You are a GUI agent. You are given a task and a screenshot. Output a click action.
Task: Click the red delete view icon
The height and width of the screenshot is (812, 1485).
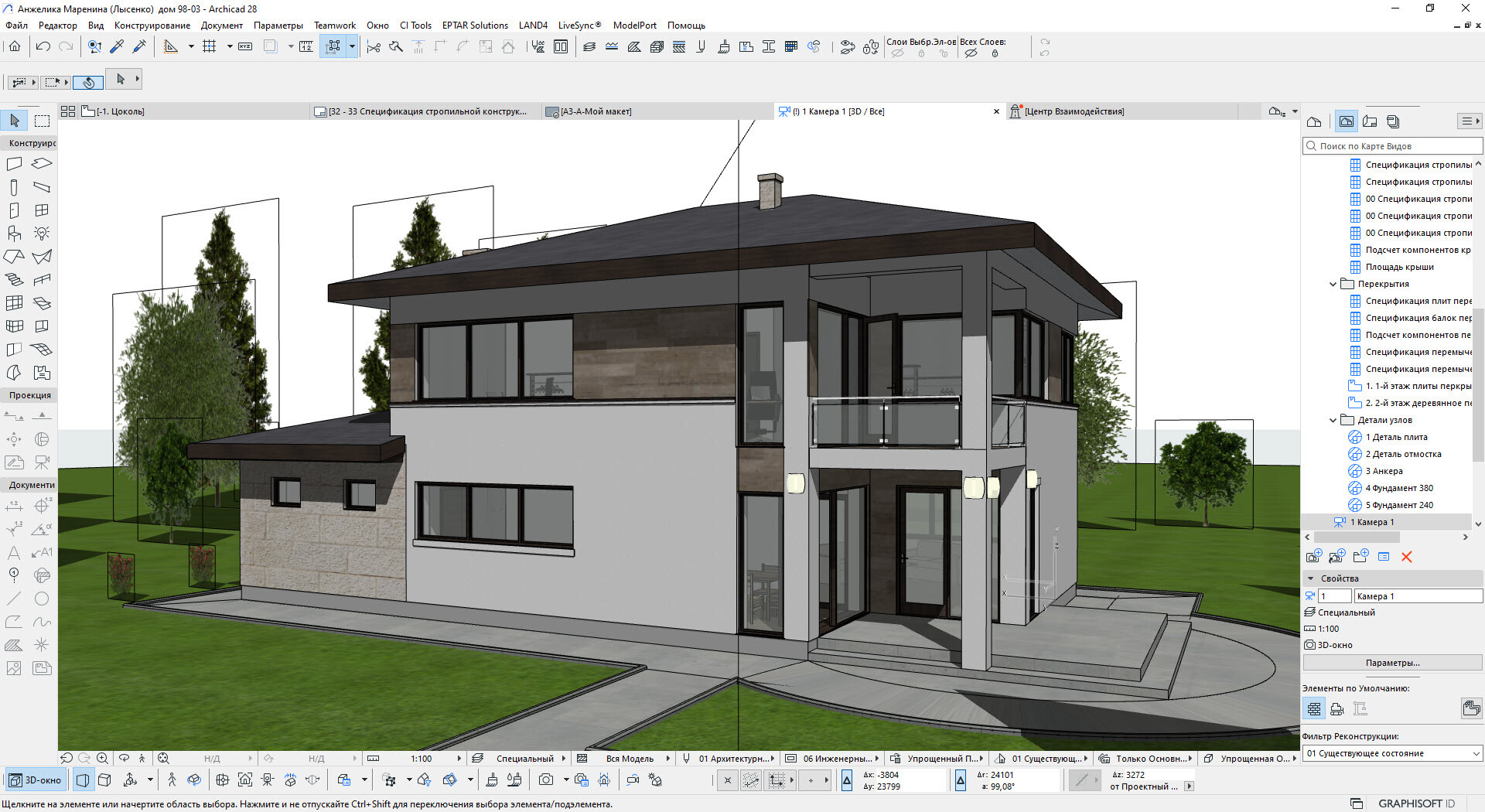1406,557
